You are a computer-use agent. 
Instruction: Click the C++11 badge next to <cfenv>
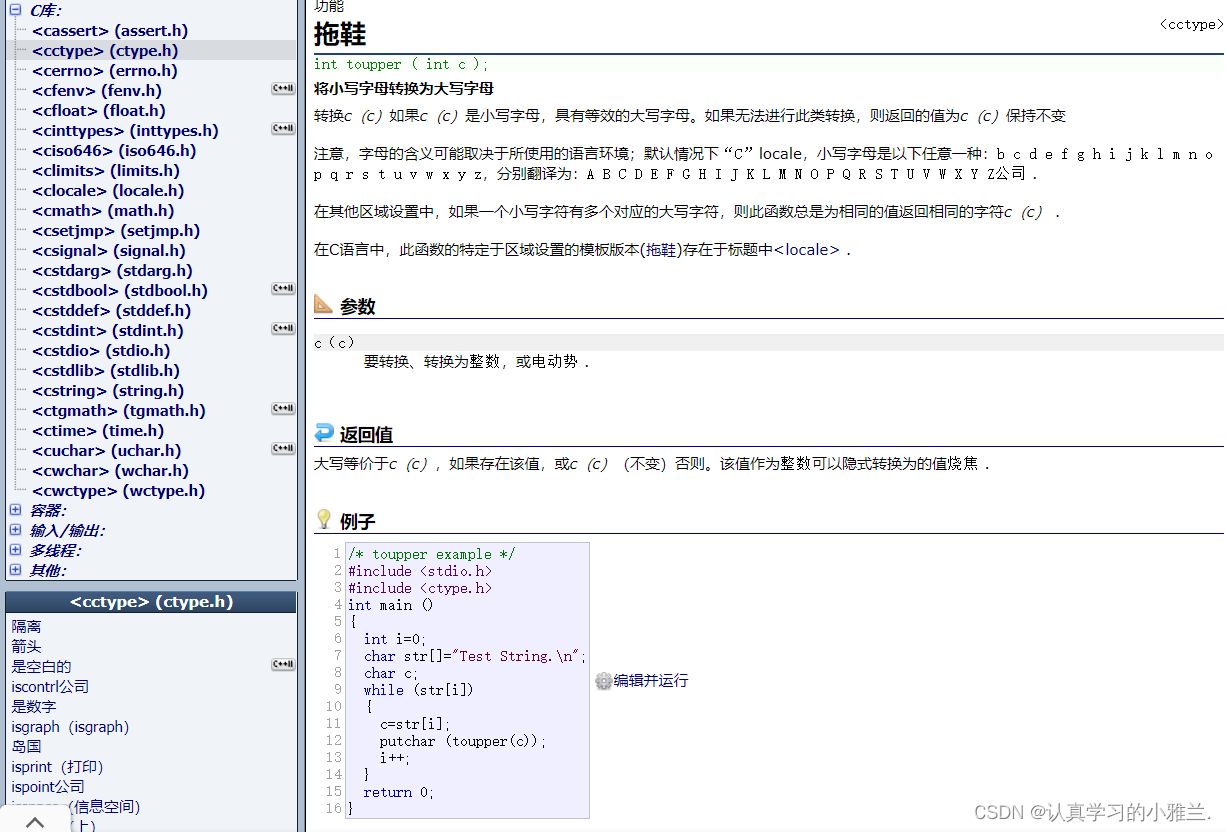283,89
